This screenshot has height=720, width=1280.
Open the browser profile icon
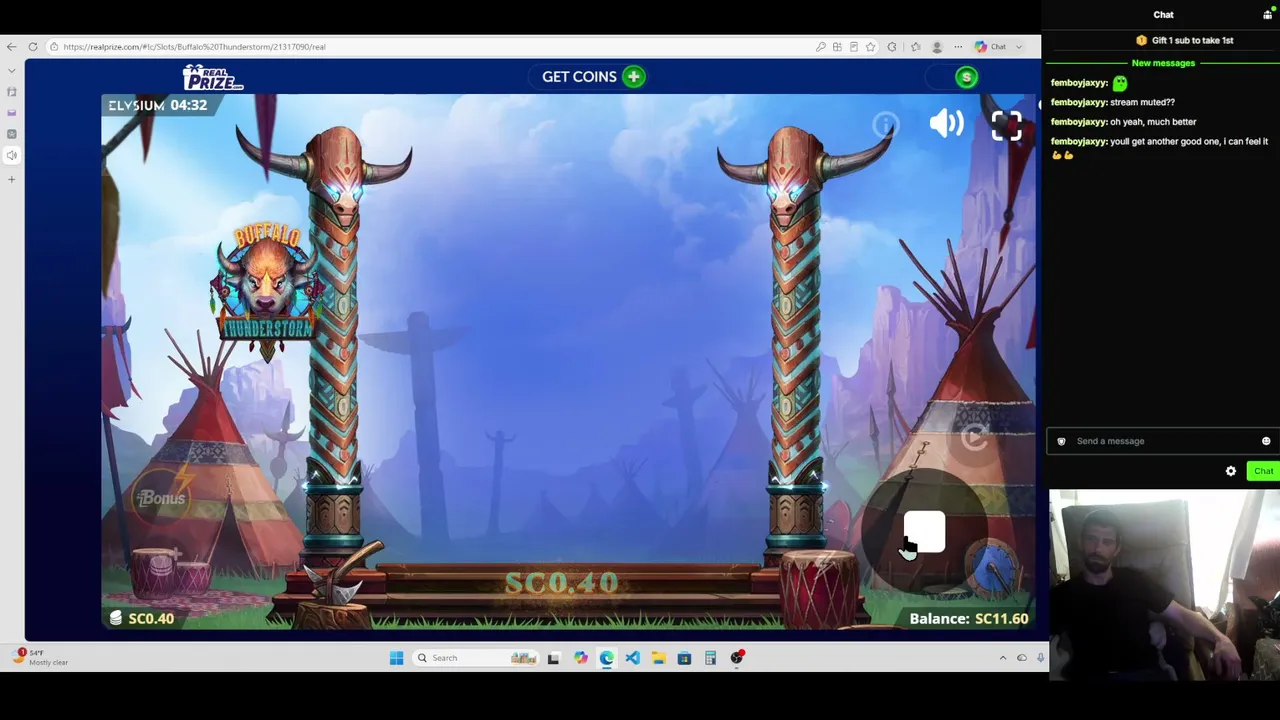[x=937, y=46]
